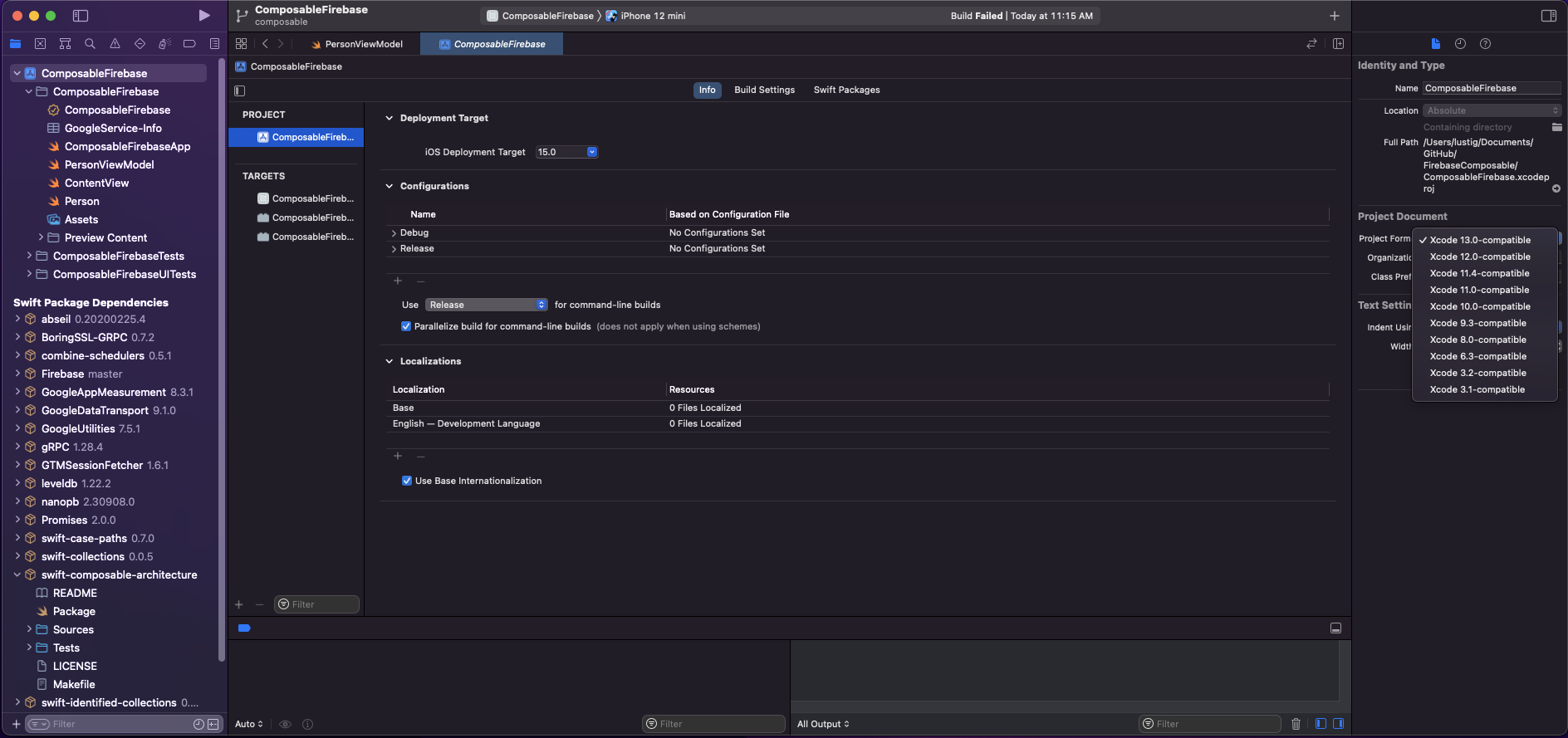Image resolution: width=1568 pixels, height=738 pixels.
Task: Open related items grid menu
Action: (x=241, y=43)
